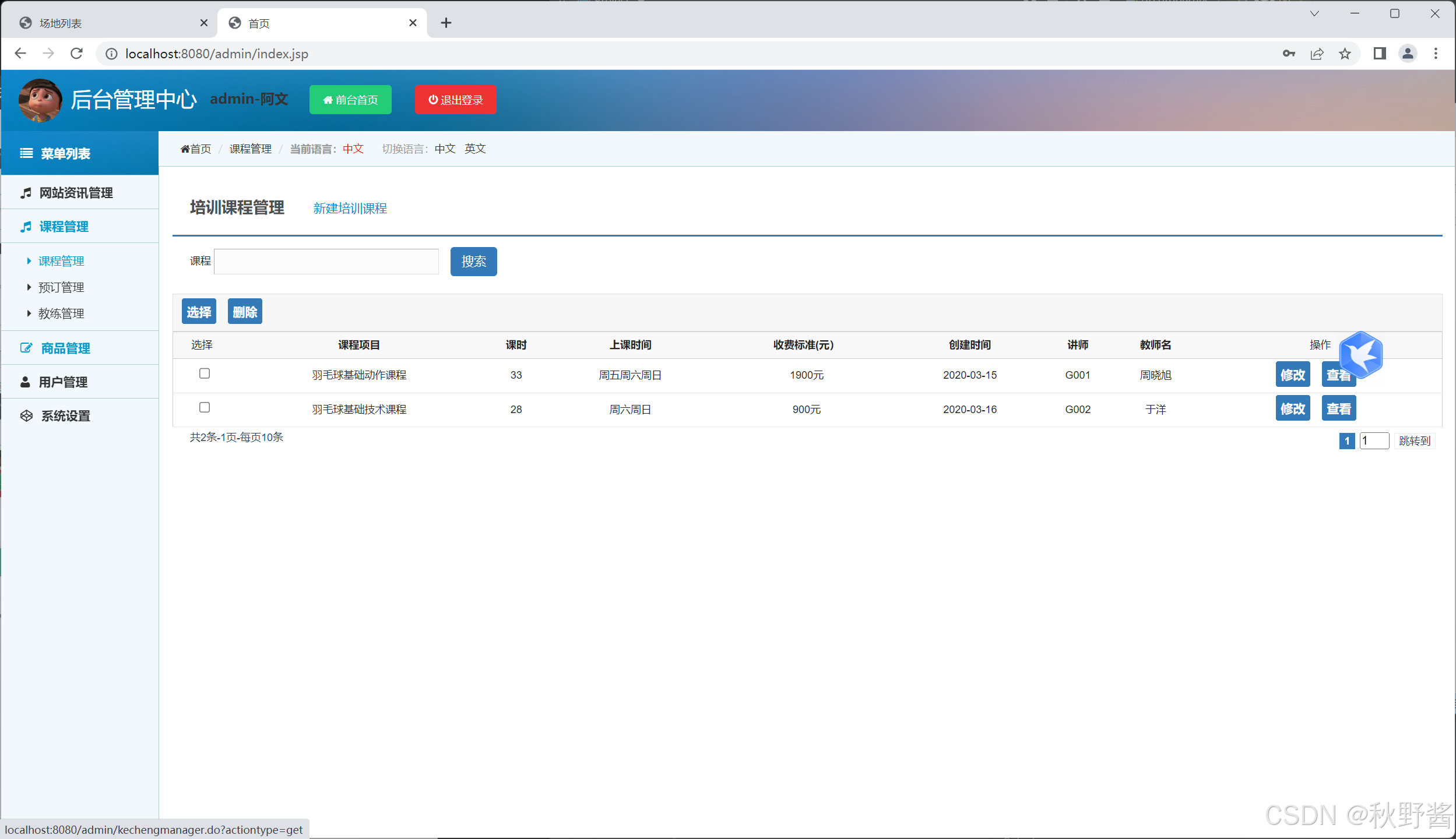Click the floating blue bird icon

[x=1361, y=354]
